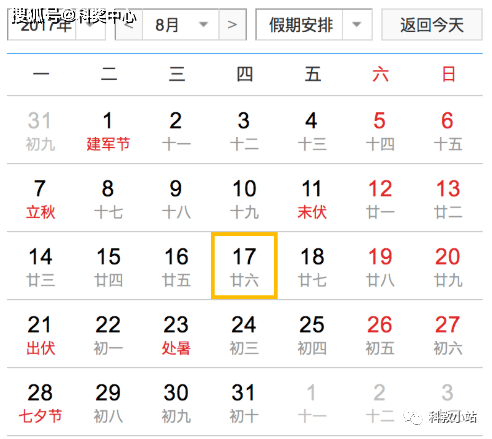492x439 pixels.
Task: Choose August 23 处暑 date
Action: point(176,334)
